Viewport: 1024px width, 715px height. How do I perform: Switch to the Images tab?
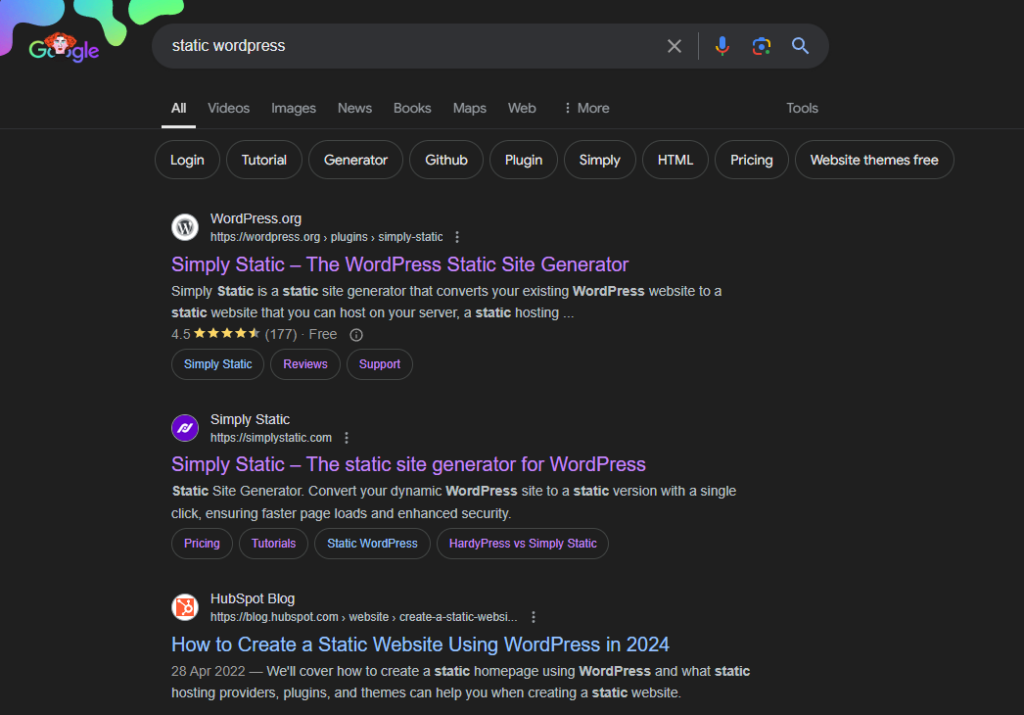click(293, 108)
